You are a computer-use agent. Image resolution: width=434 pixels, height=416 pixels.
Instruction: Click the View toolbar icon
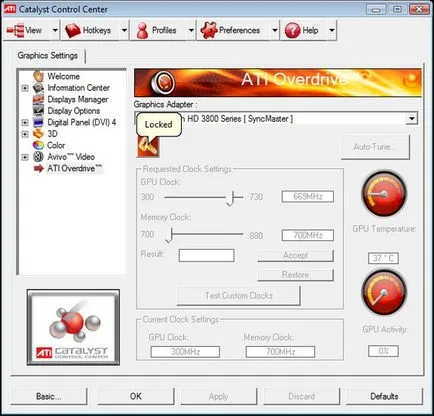tap(15, 30)
